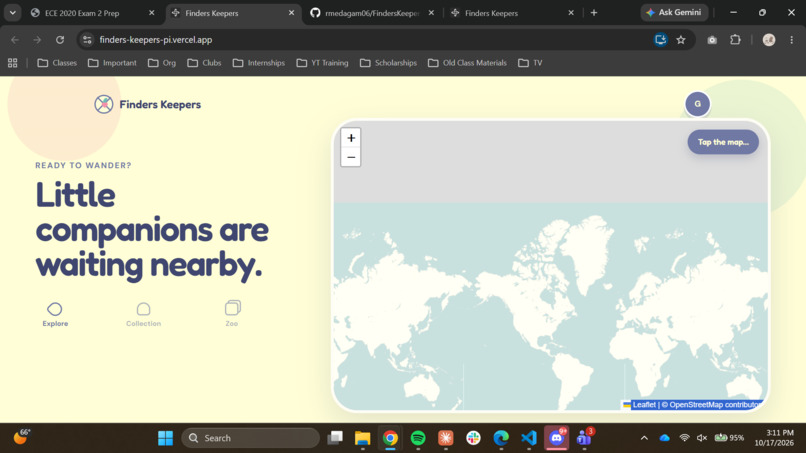Switch to the rmedagam06/FindersKeepers GitHub tab
The width and height of the screenshot is (806, 453).
click(x=372, y=13)
